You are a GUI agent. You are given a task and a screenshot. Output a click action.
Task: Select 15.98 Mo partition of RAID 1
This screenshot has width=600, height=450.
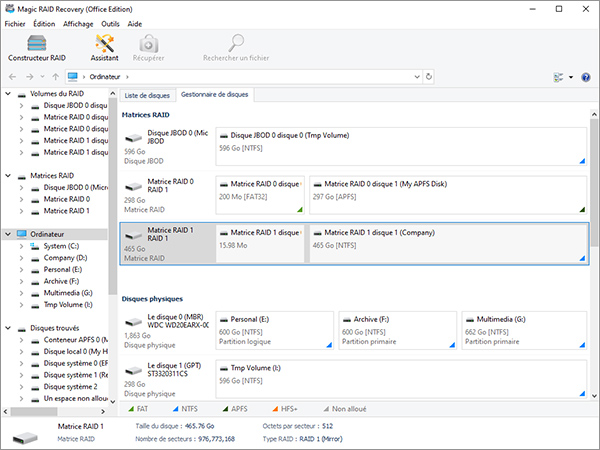260,243
